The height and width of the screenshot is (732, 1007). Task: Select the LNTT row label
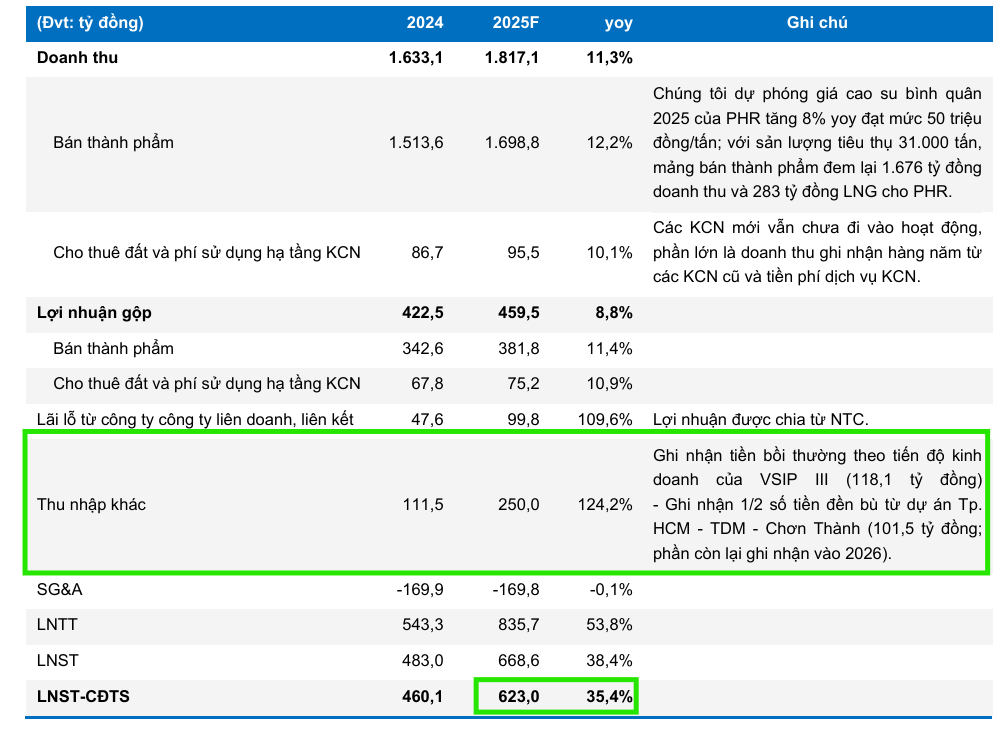(x=57, y=625)
